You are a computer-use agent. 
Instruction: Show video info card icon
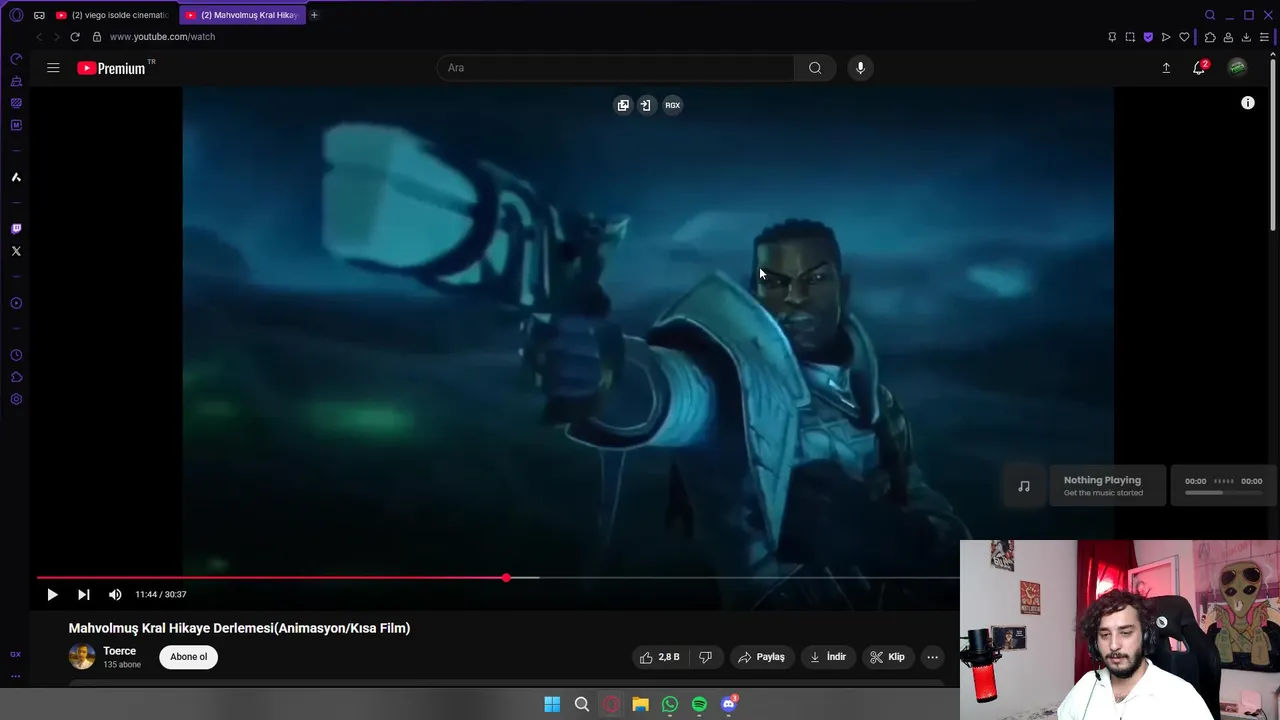click(x=1247, y=103)
